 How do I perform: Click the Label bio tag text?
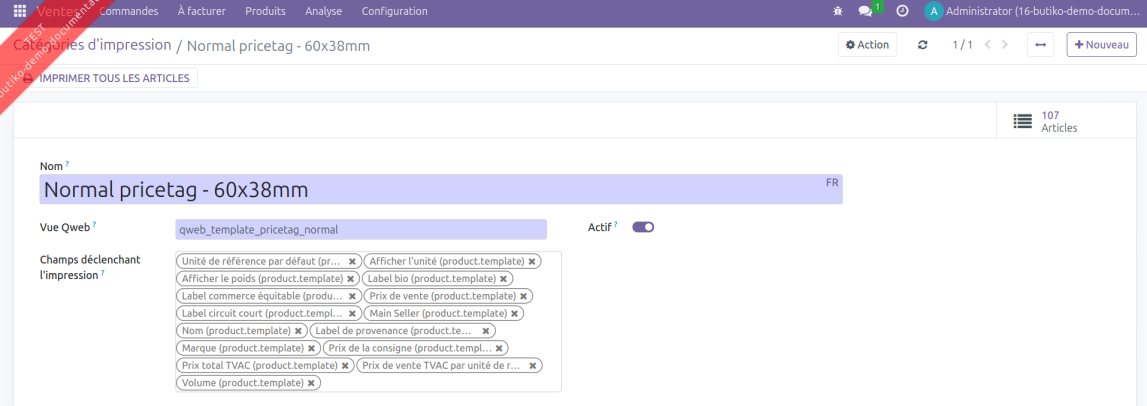click(x=432, y=279)
